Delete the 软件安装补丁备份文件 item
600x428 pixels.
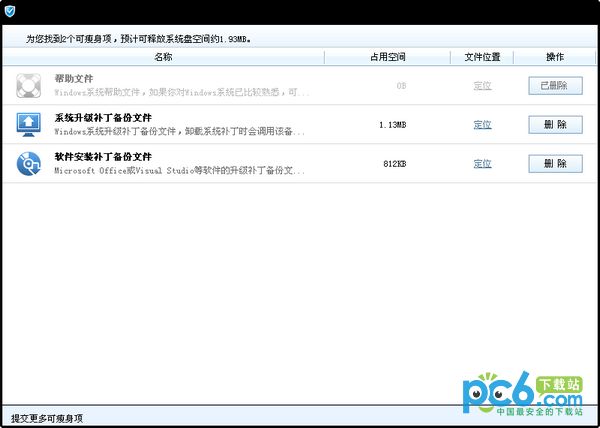555,164
